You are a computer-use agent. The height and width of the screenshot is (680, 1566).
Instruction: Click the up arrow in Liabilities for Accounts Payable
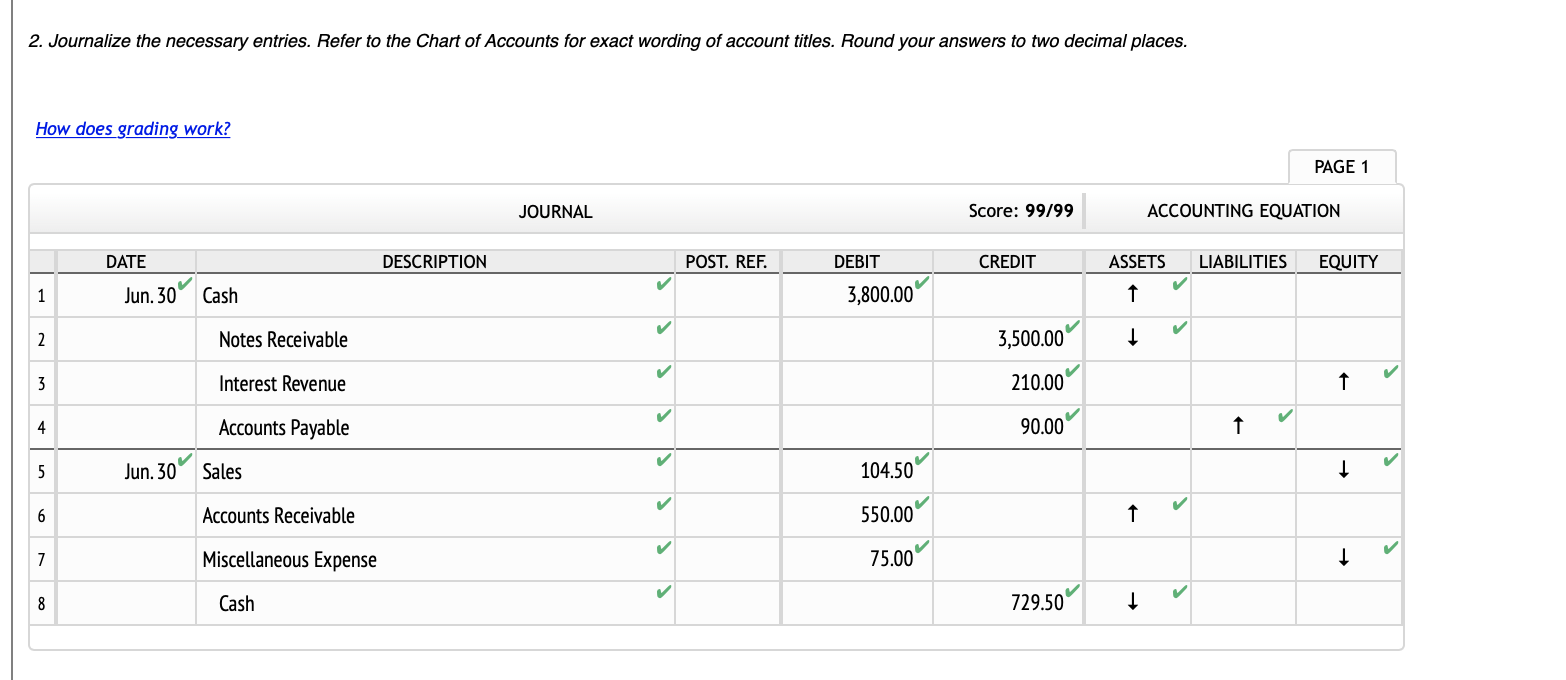1238,426
